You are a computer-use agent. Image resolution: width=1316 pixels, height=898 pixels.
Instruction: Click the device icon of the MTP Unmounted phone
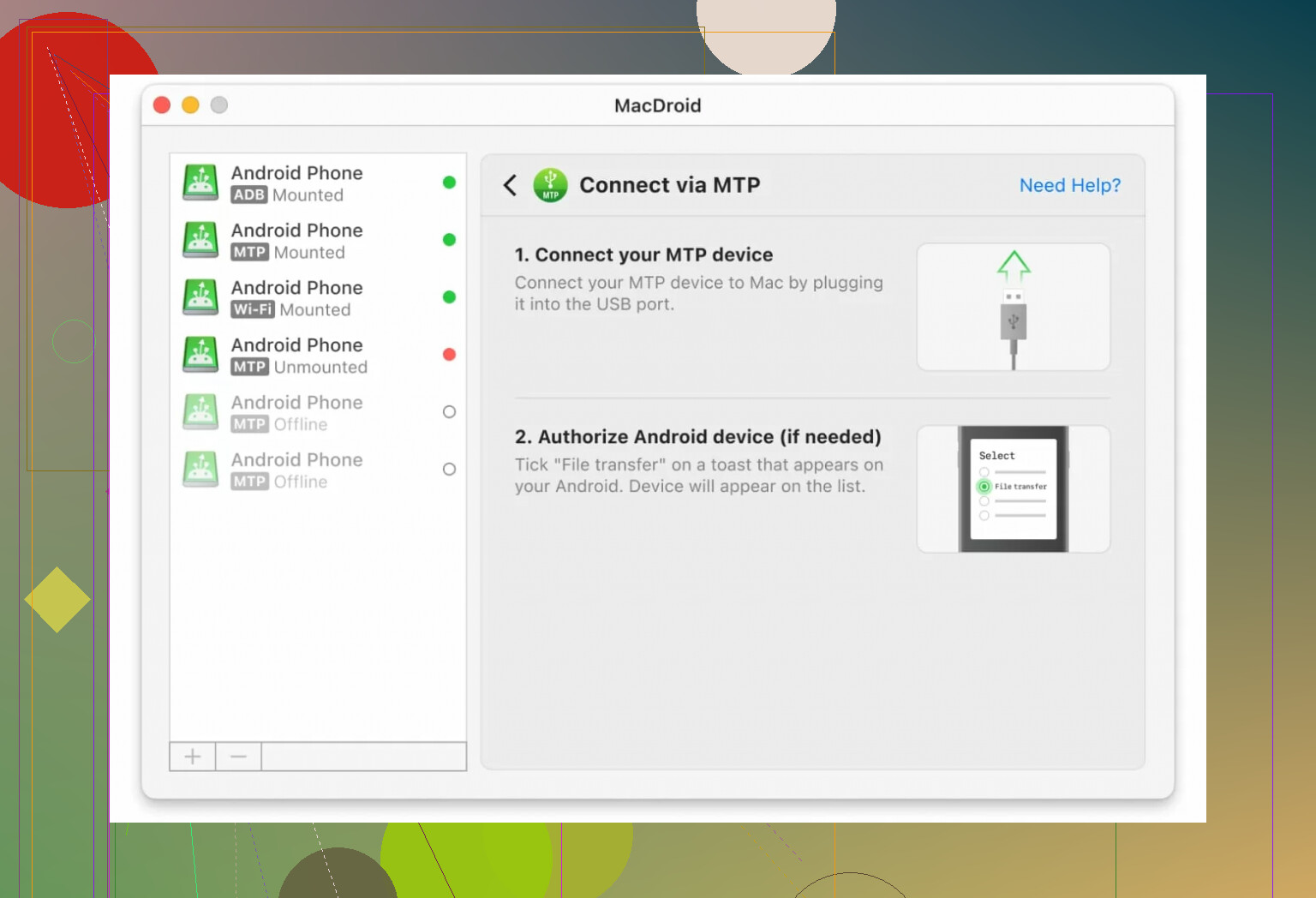(200, 355)
